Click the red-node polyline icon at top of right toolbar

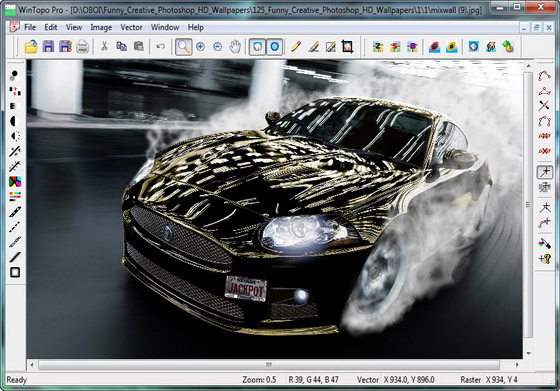tap(544, 75)
